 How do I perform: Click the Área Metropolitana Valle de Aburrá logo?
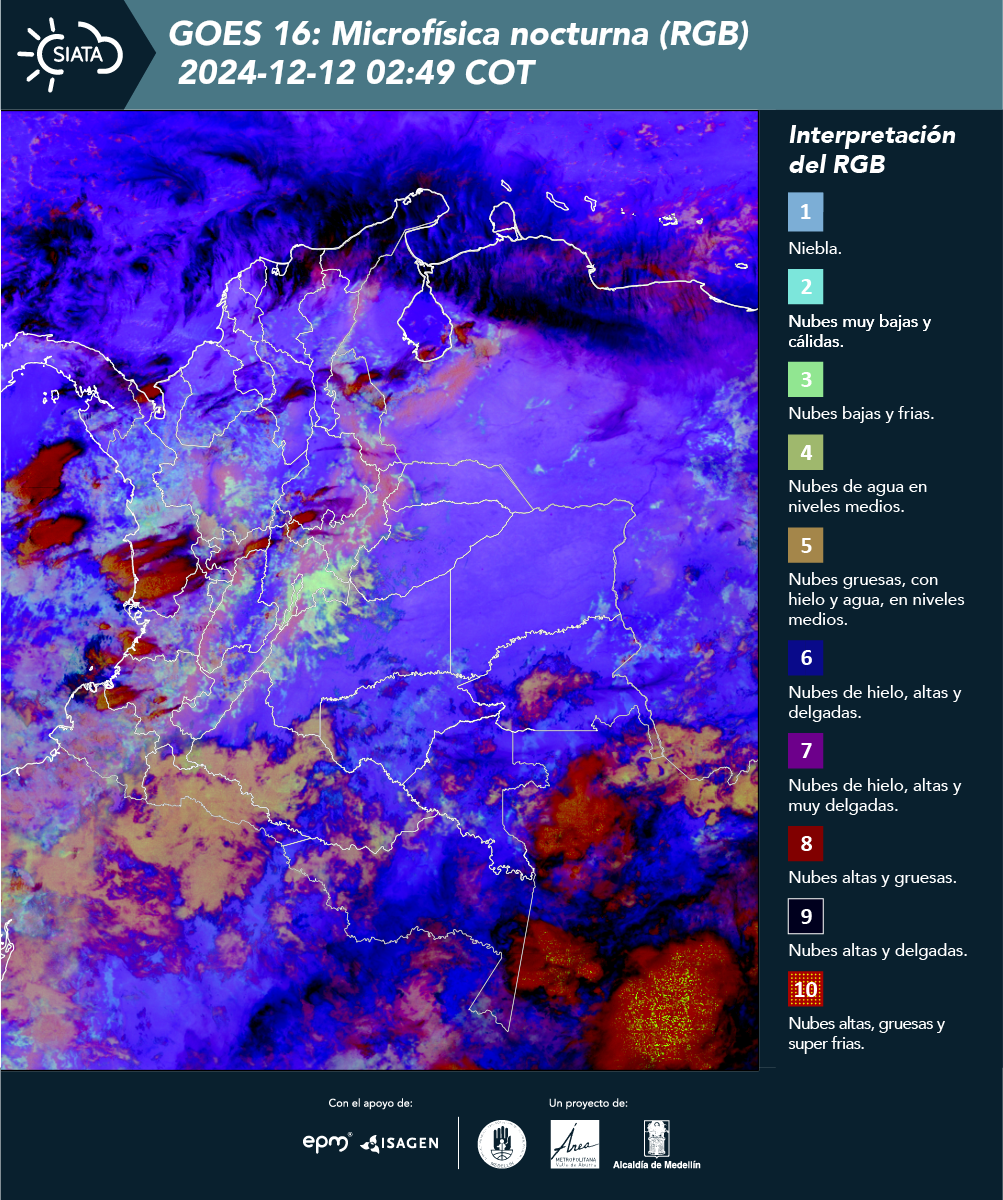click(x=575, y=1144)
